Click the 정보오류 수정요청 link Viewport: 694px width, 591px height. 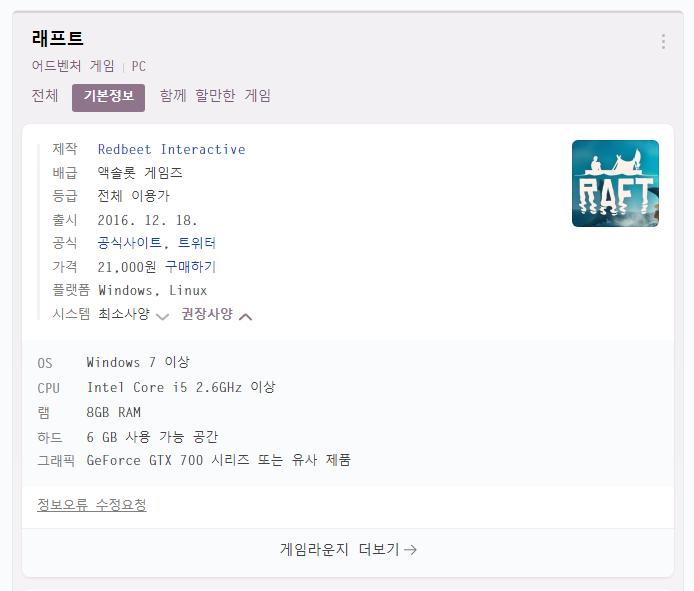92,505
